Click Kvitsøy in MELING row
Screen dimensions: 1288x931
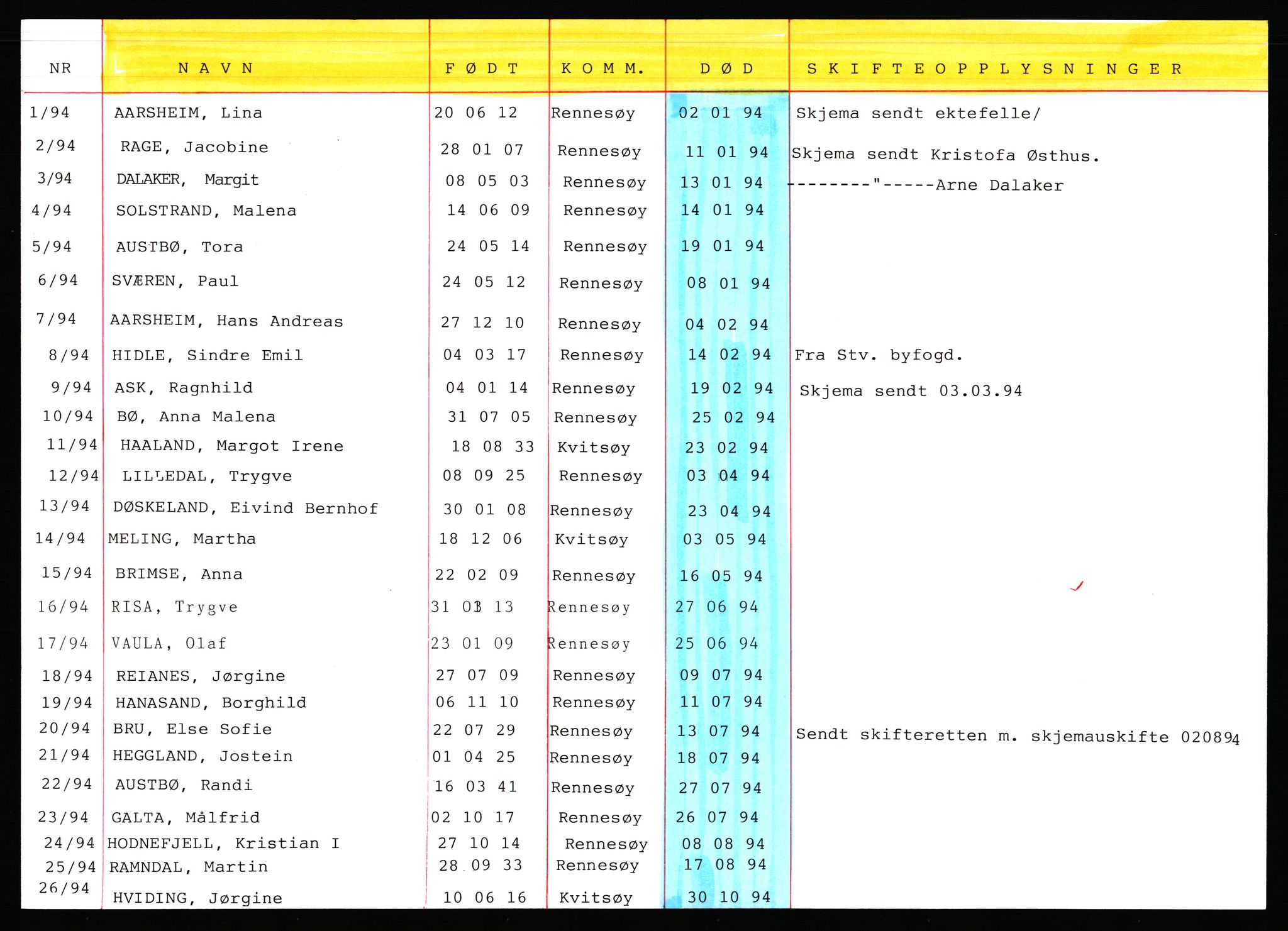(591, 539)
